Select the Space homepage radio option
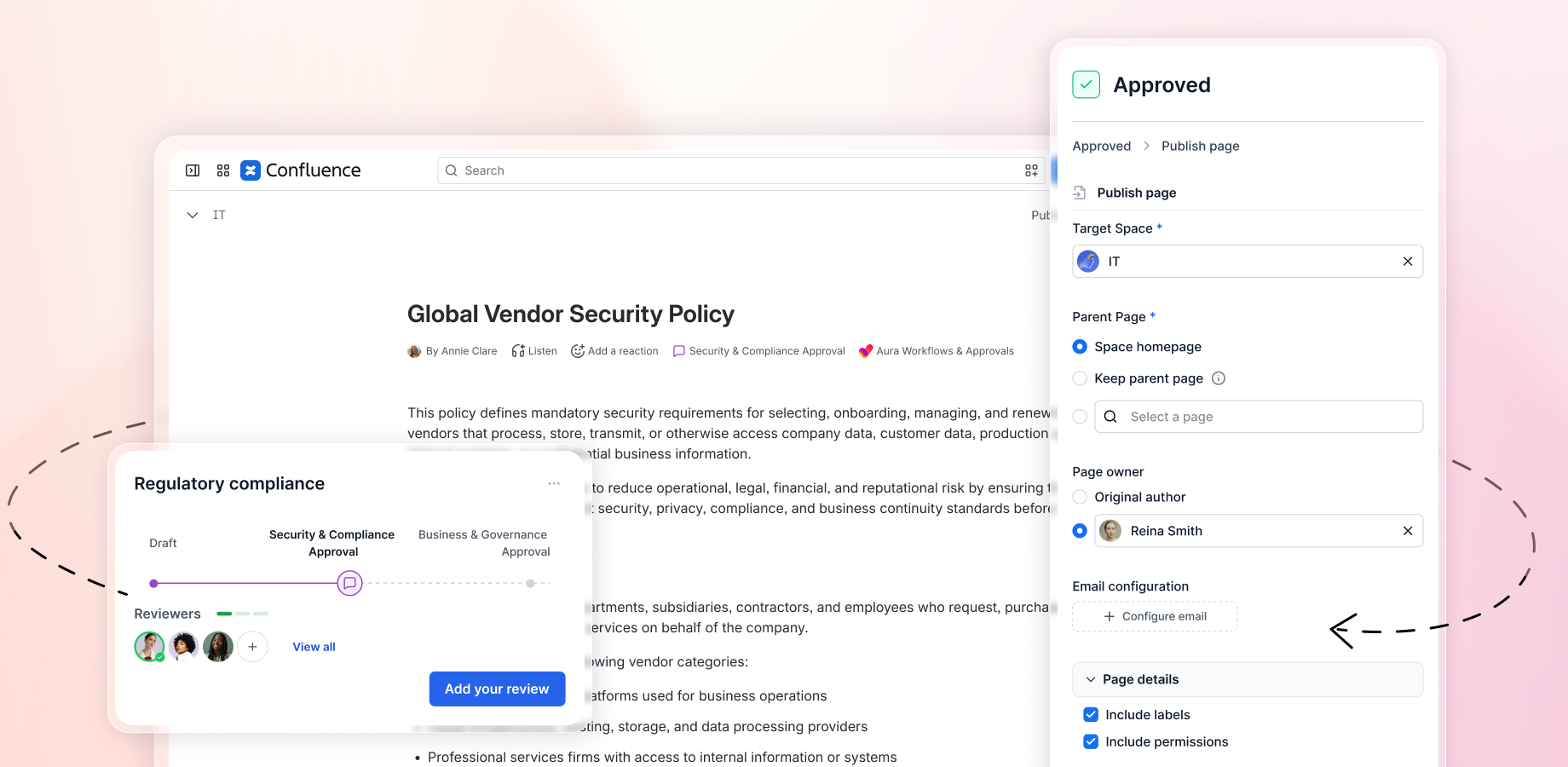The width and height of the screenshot is (1568, 767). (x=1080, y=347)
